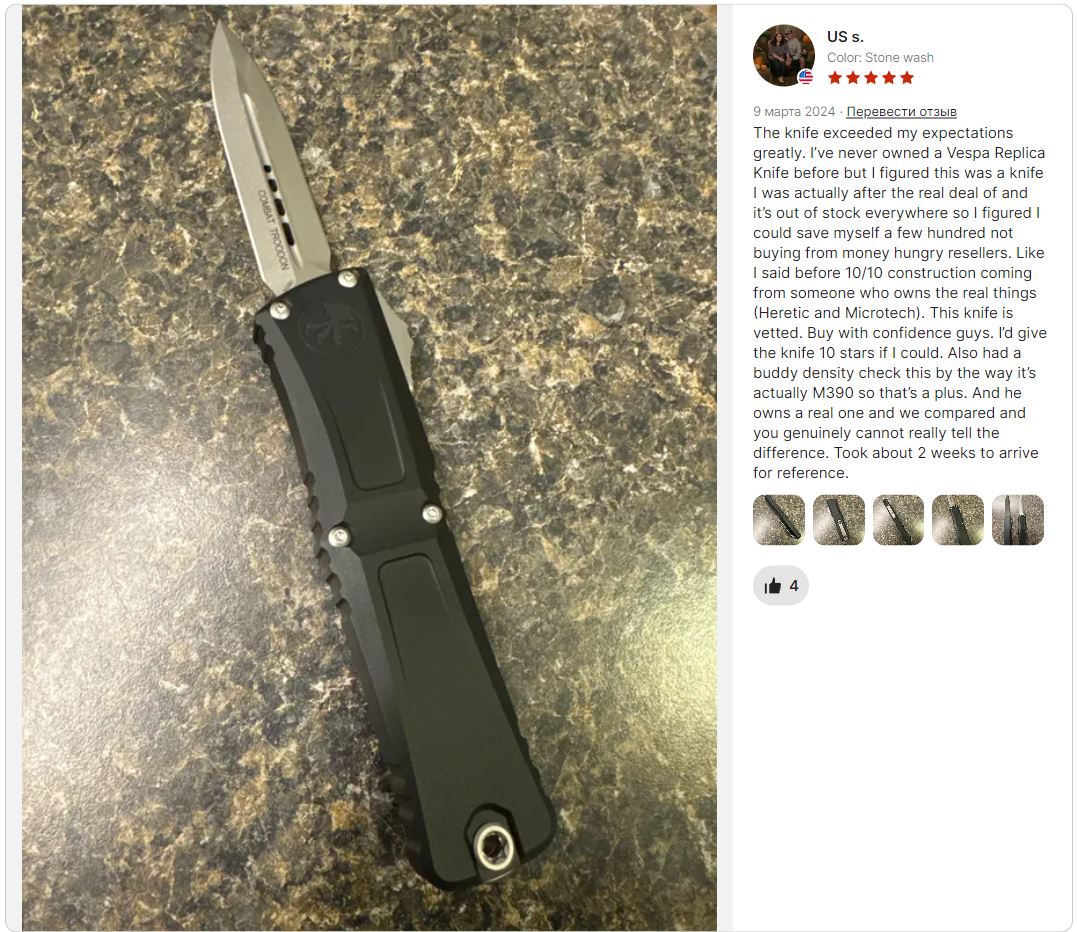Viewport: 1077px width, 932px height.
Task: Click the fifth red rating star
Action: [x=907, y=78]
